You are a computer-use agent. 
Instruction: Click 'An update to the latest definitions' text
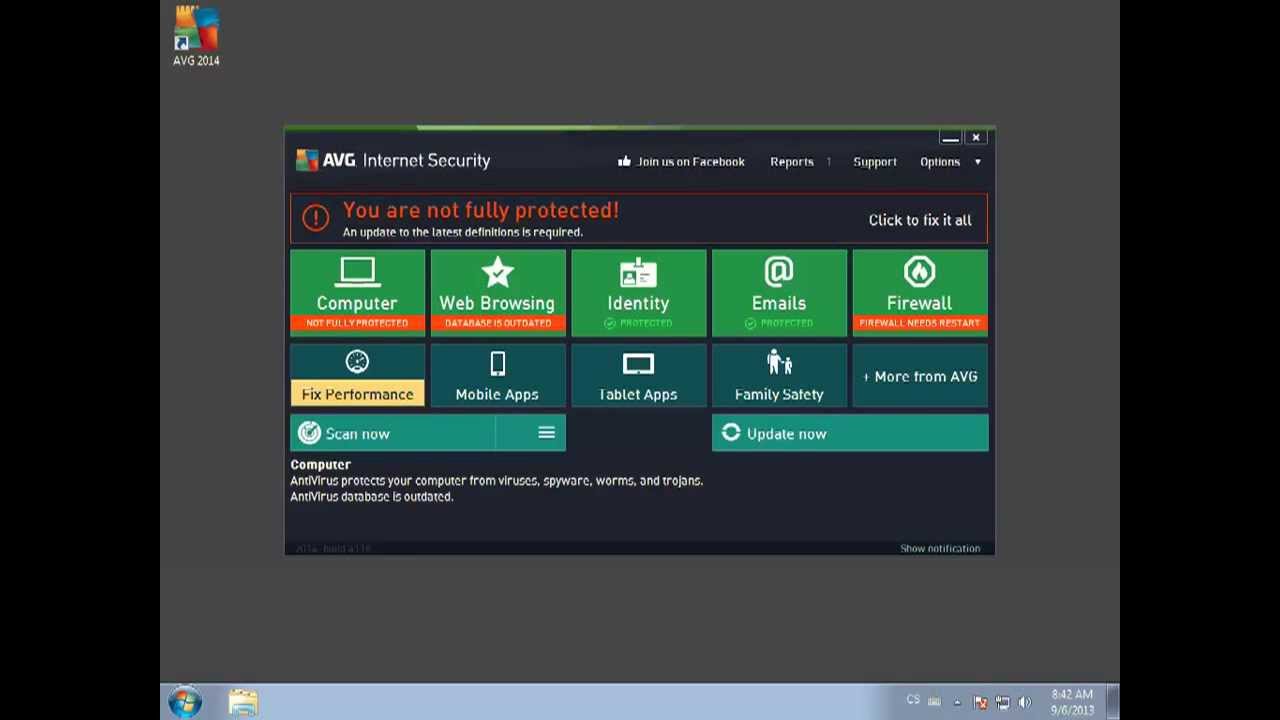[463, 232]
